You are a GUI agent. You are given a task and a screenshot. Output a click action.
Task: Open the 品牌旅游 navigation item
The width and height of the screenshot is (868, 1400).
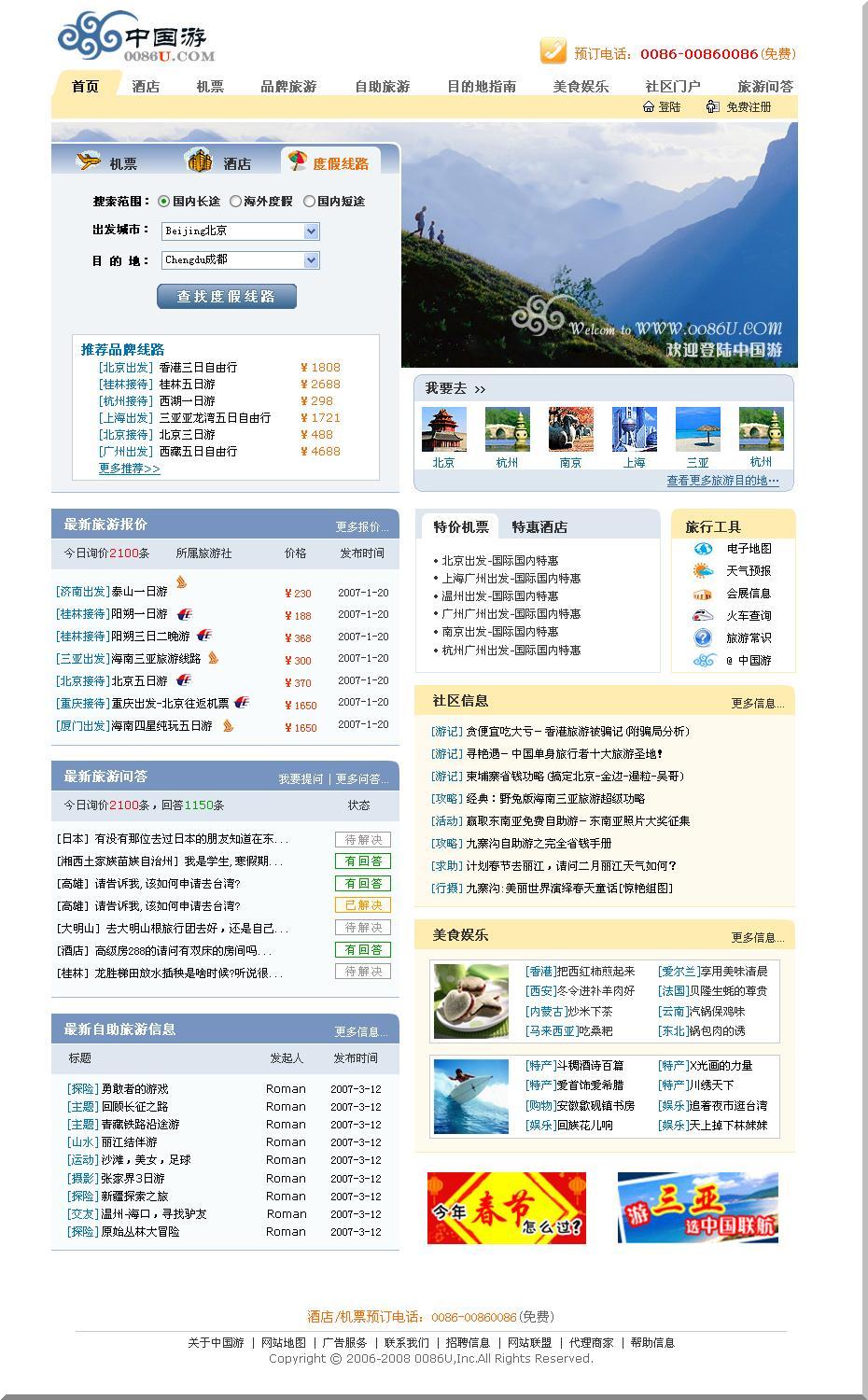point(288,86)
